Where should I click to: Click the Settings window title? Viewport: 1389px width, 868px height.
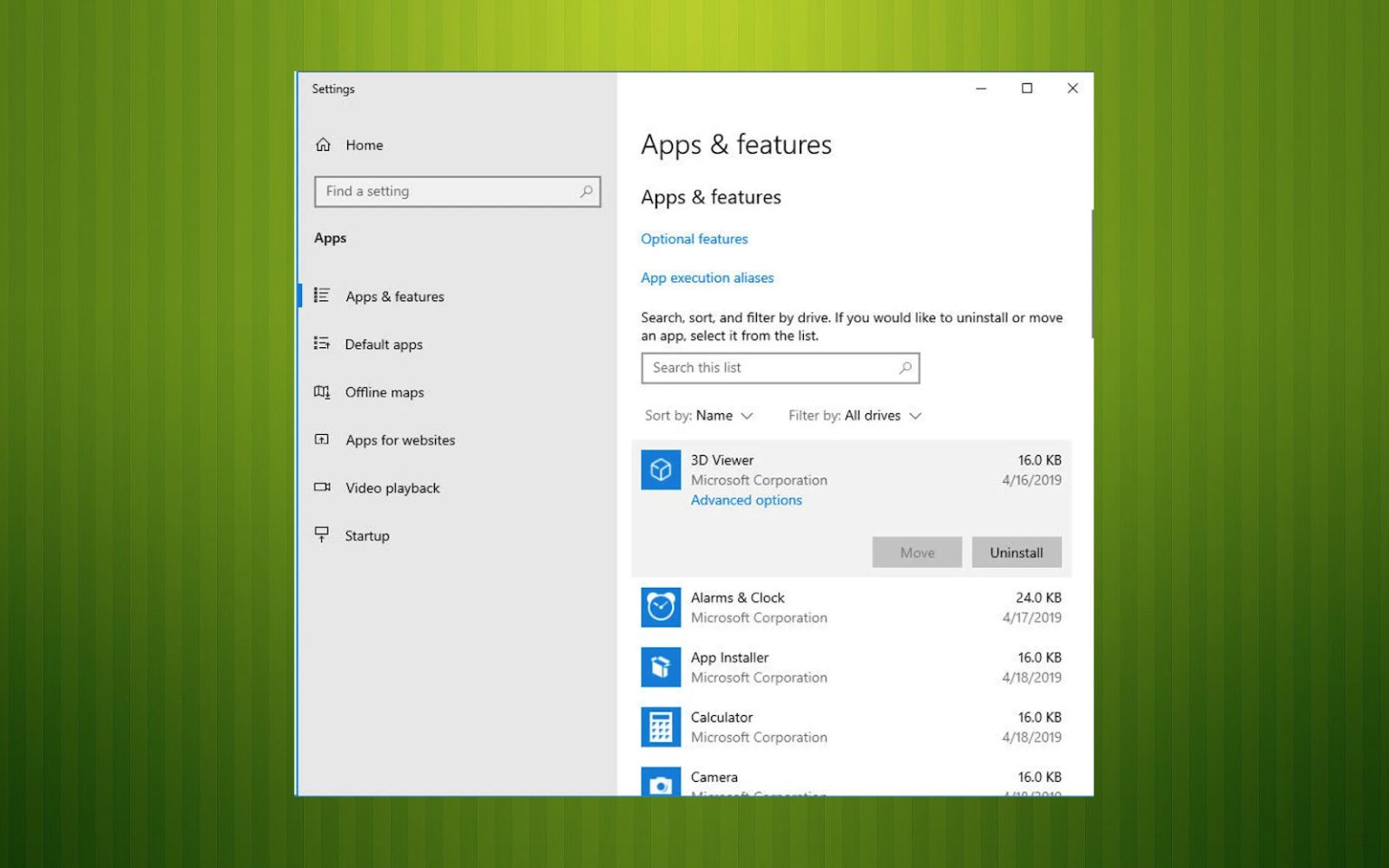tap(334, 89)
